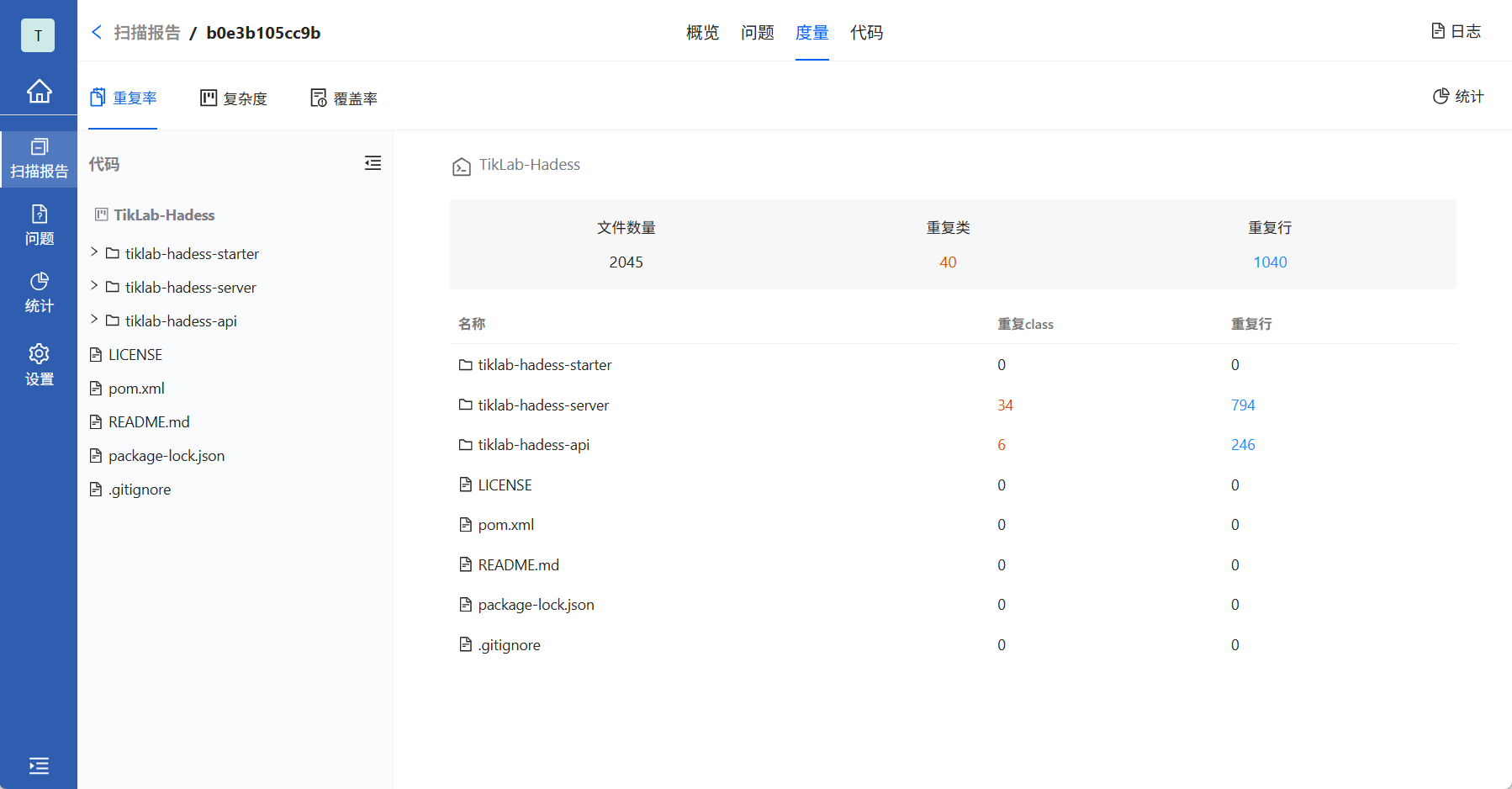Click the T user avatar in sidebar
Screen dimensions: 1512x789
point(38,35)
